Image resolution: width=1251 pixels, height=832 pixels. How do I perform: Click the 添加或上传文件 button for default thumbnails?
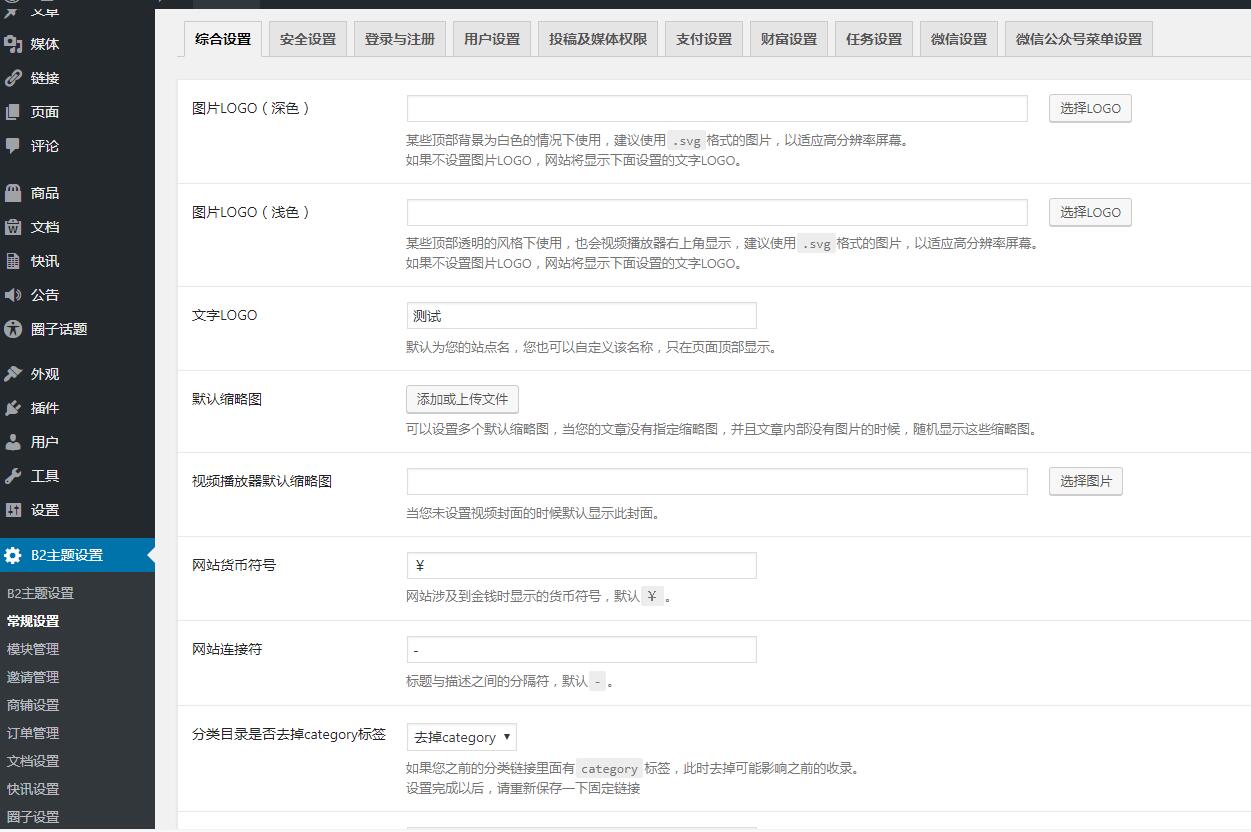(462, 398)
